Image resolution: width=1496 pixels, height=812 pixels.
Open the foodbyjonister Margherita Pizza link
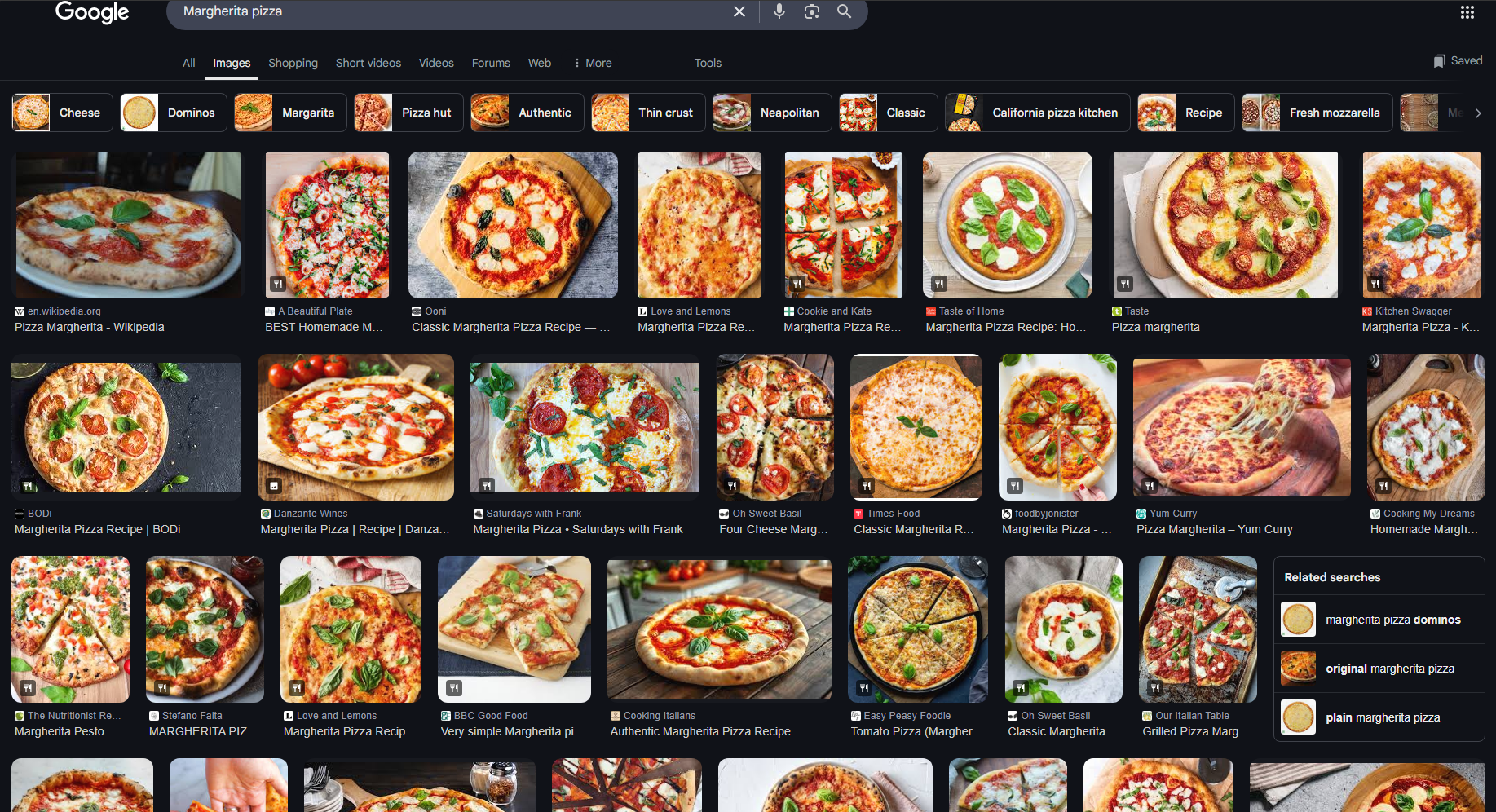tap(1057, 529)
